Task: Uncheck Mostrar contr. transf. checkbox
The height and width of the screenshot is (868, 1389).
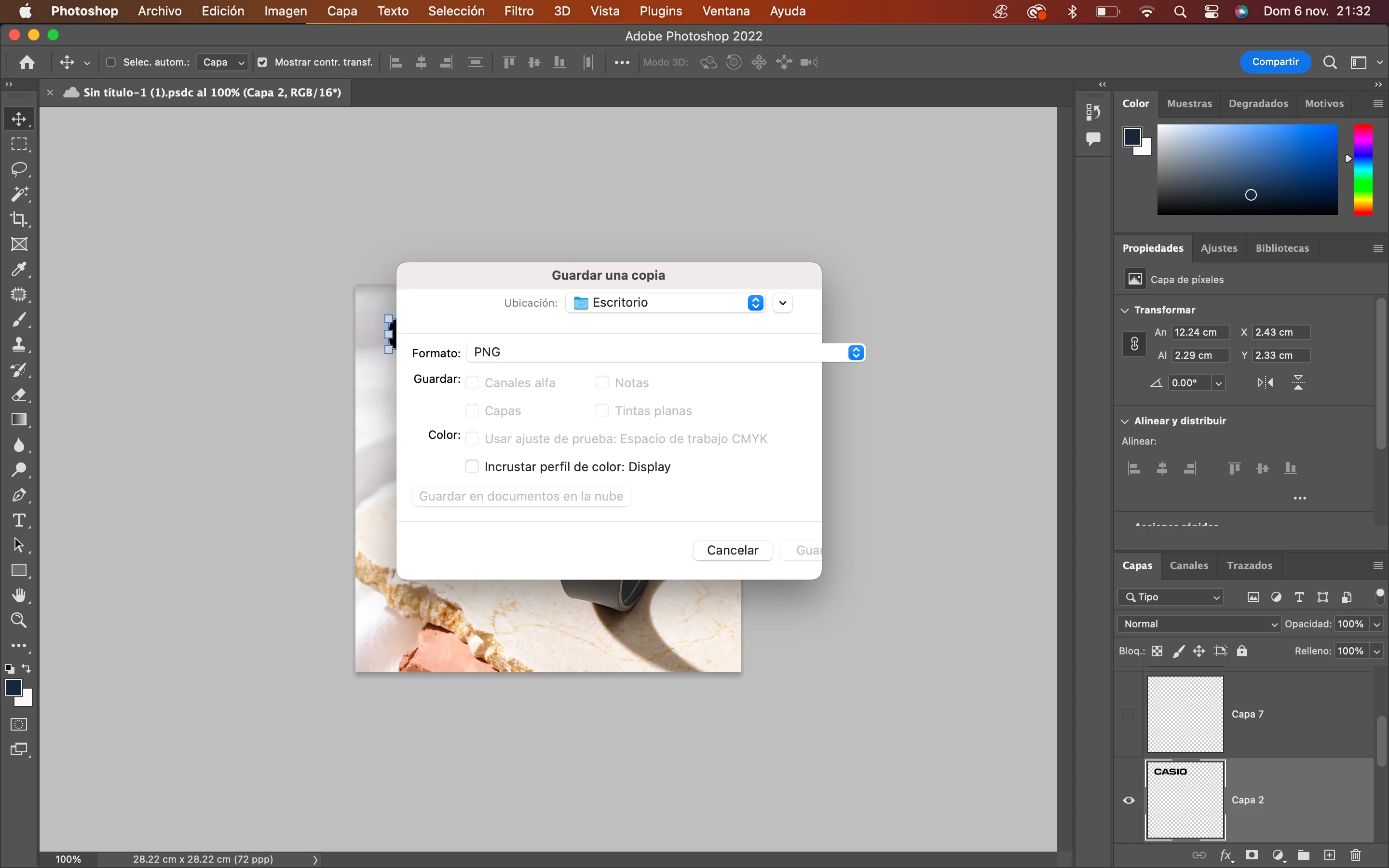Action: click(262, 62)
